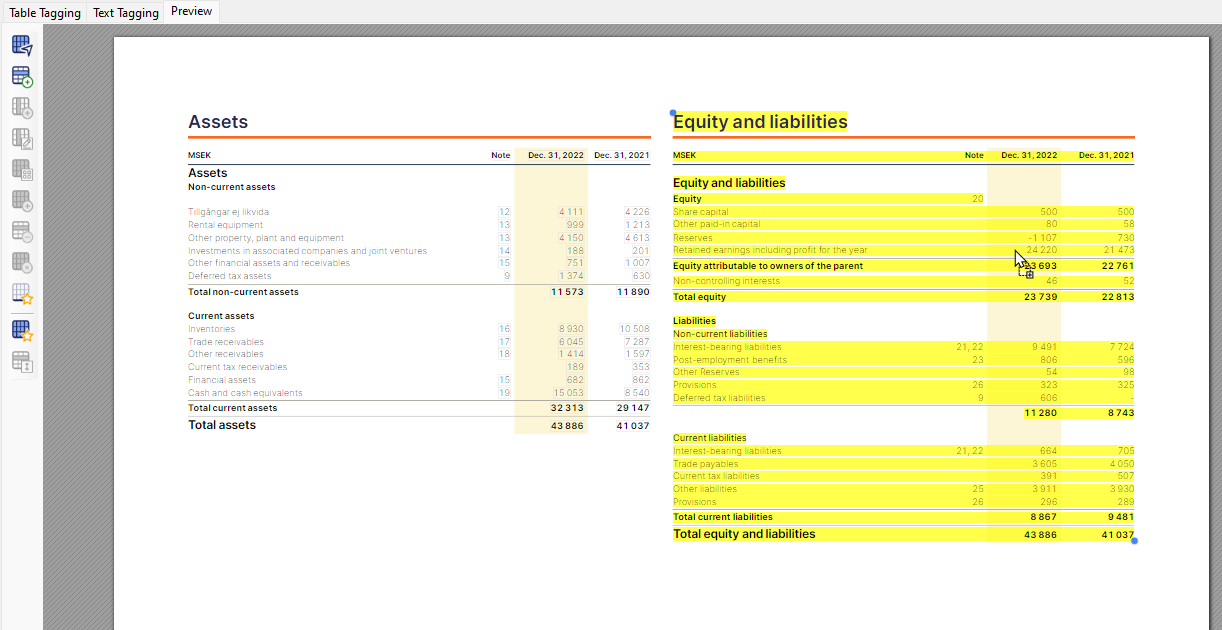Click the 'Total current liabilities' label
Image resolution: width=1222 pixels, height=630 pixels.
[x=723, y=517]
